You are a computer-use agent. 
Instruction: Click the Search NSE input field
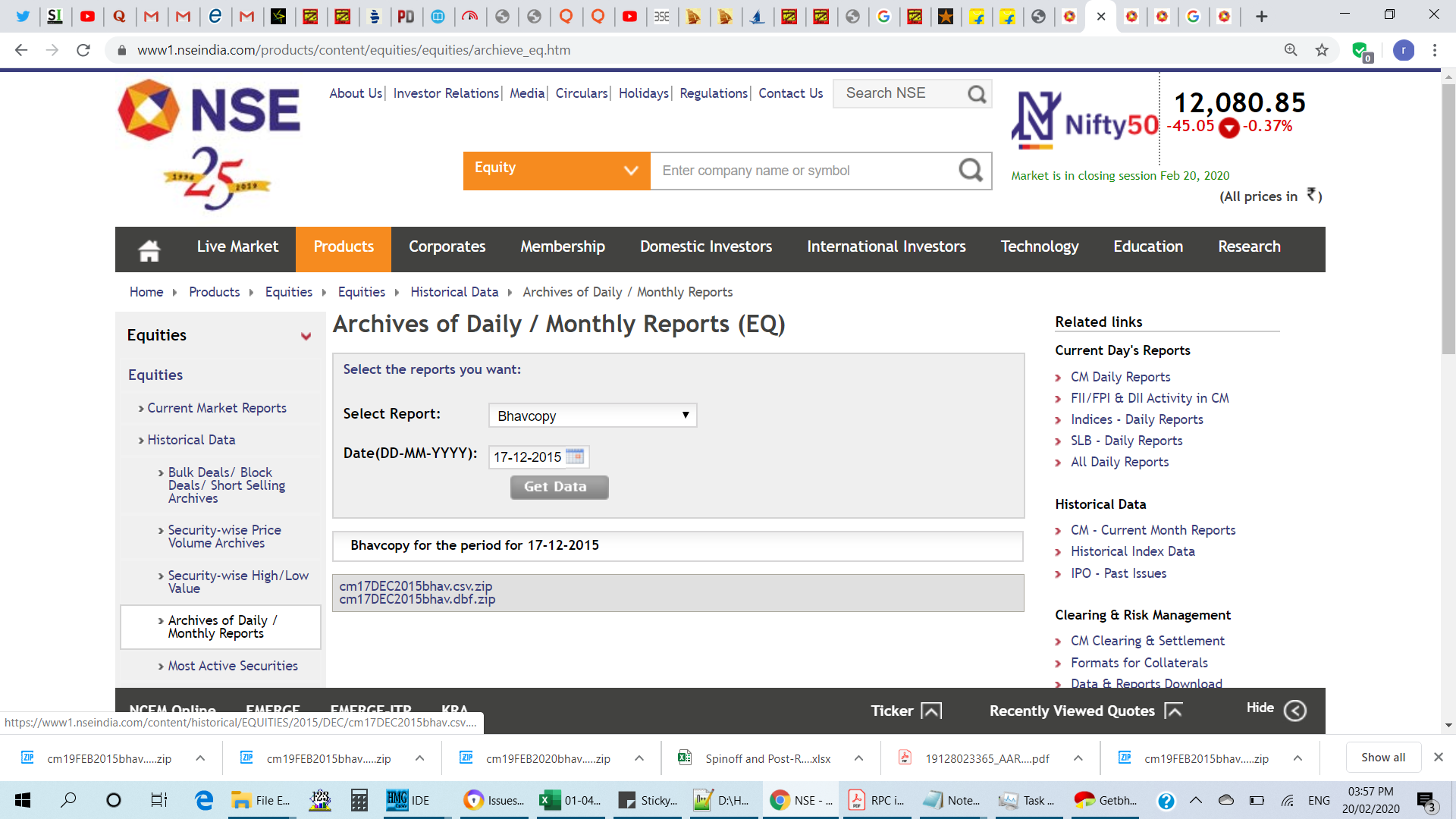[x=899, y=93]
